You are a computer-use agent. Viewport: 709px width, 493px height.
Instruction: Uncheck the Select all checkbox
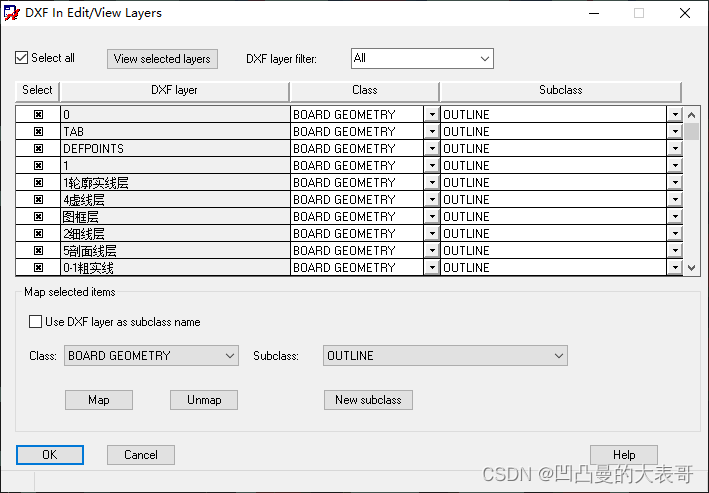coord(21,58)
